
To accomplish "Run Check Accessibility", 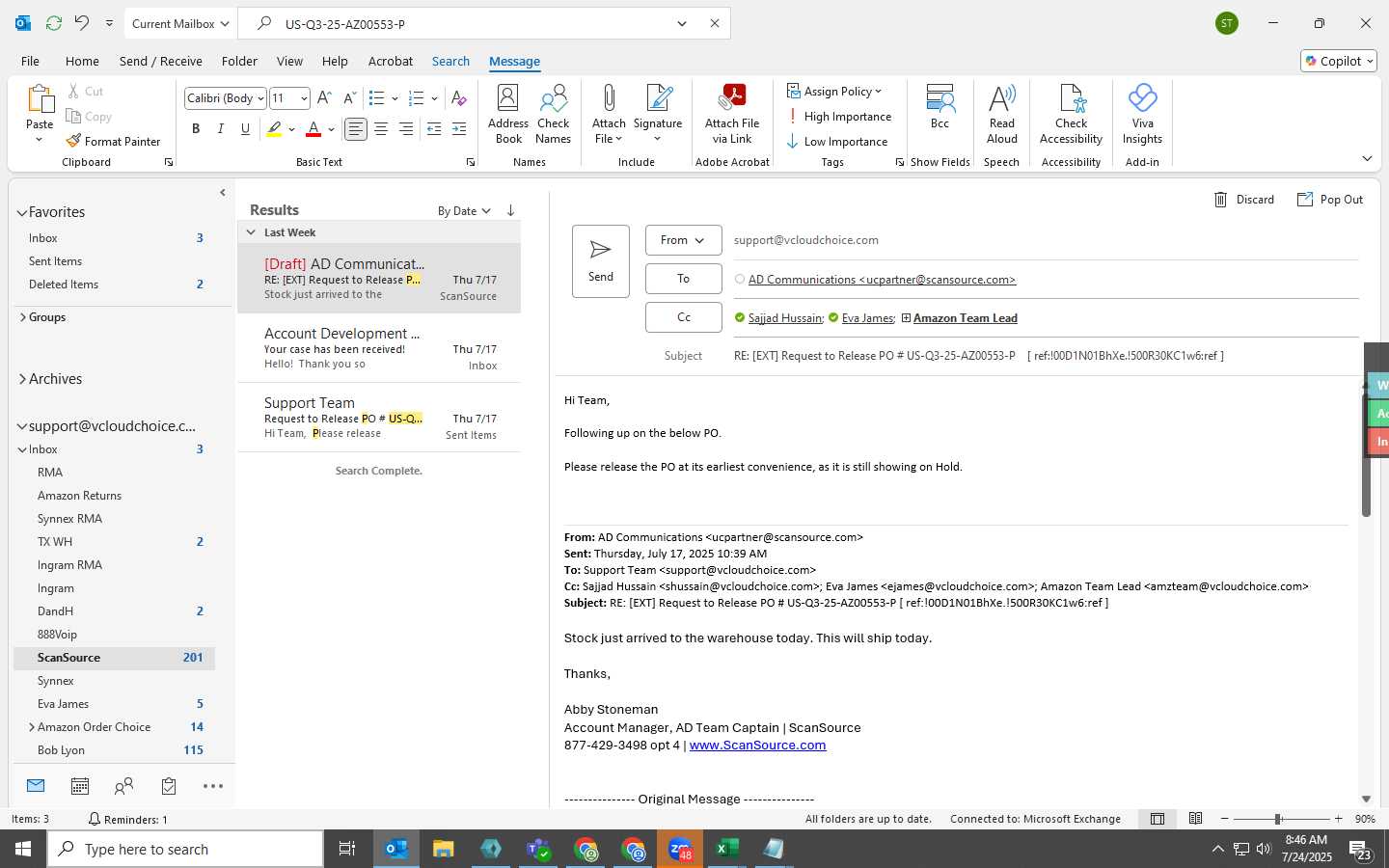I will [1071, 115].
